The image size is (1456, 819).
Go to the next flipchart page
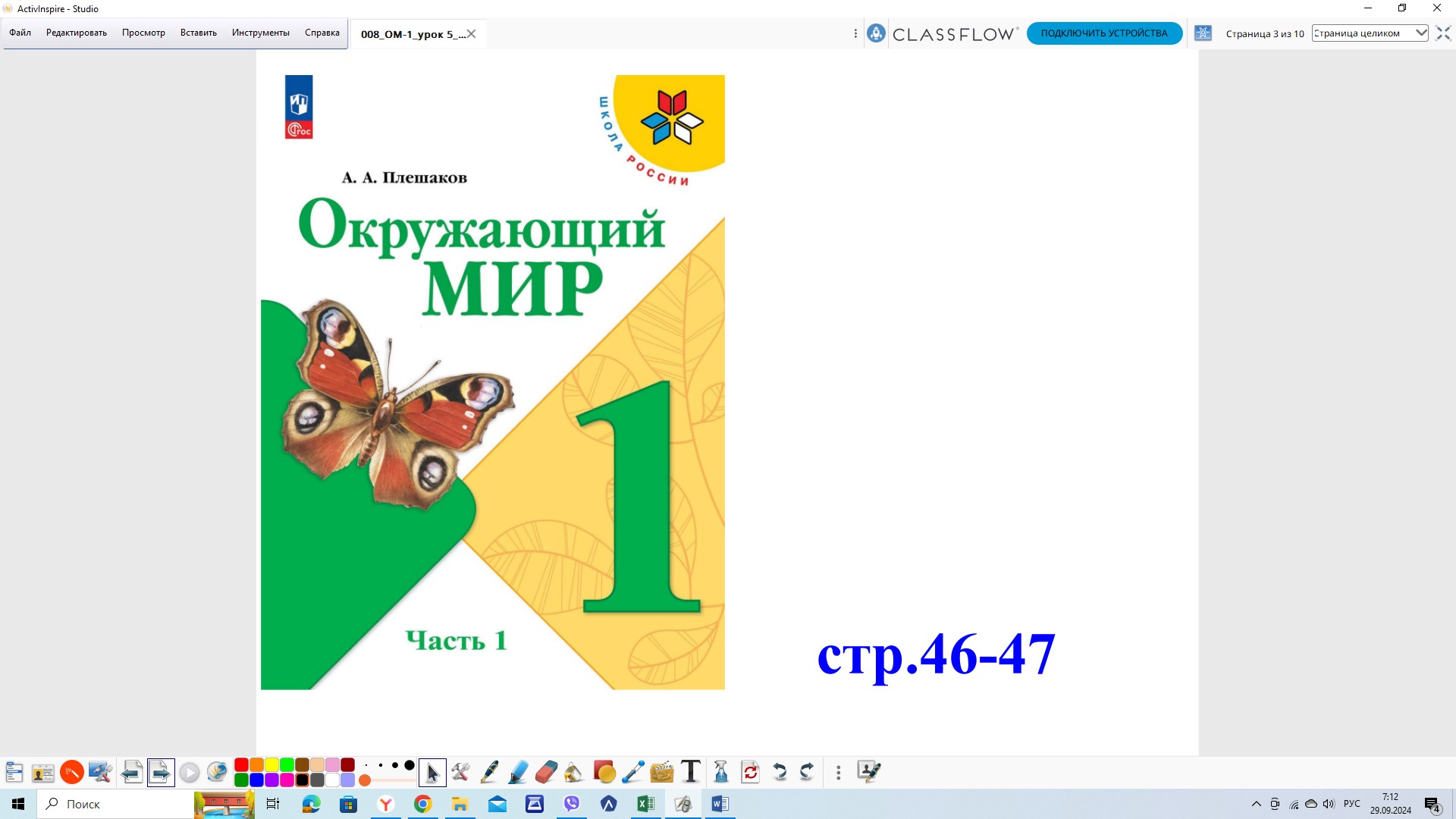point(161,773)
